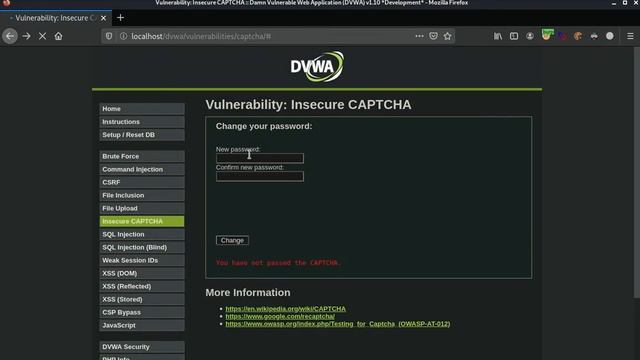Toggle the sidebar view icon
Image resolution: width=640 pixels, height=360 pixels.
click(x=514, y=36)
